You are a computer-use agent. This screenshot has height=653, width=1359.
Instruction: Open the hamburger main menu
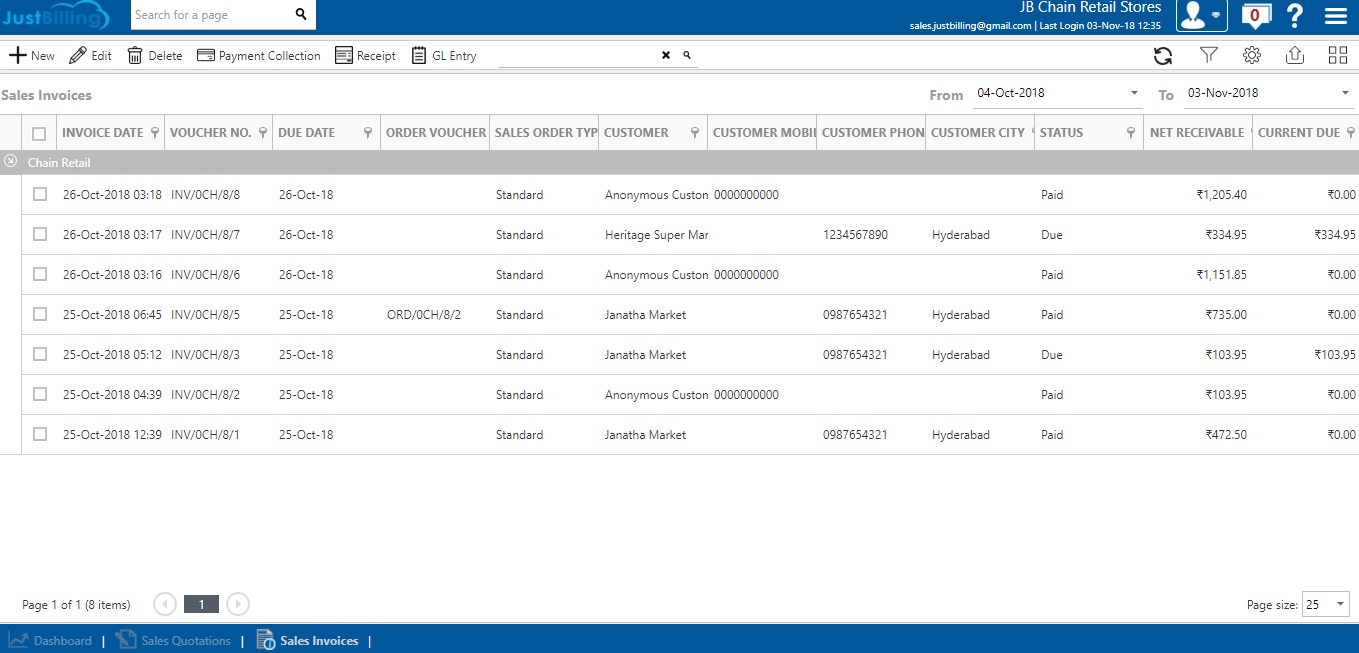[1335, 16]
